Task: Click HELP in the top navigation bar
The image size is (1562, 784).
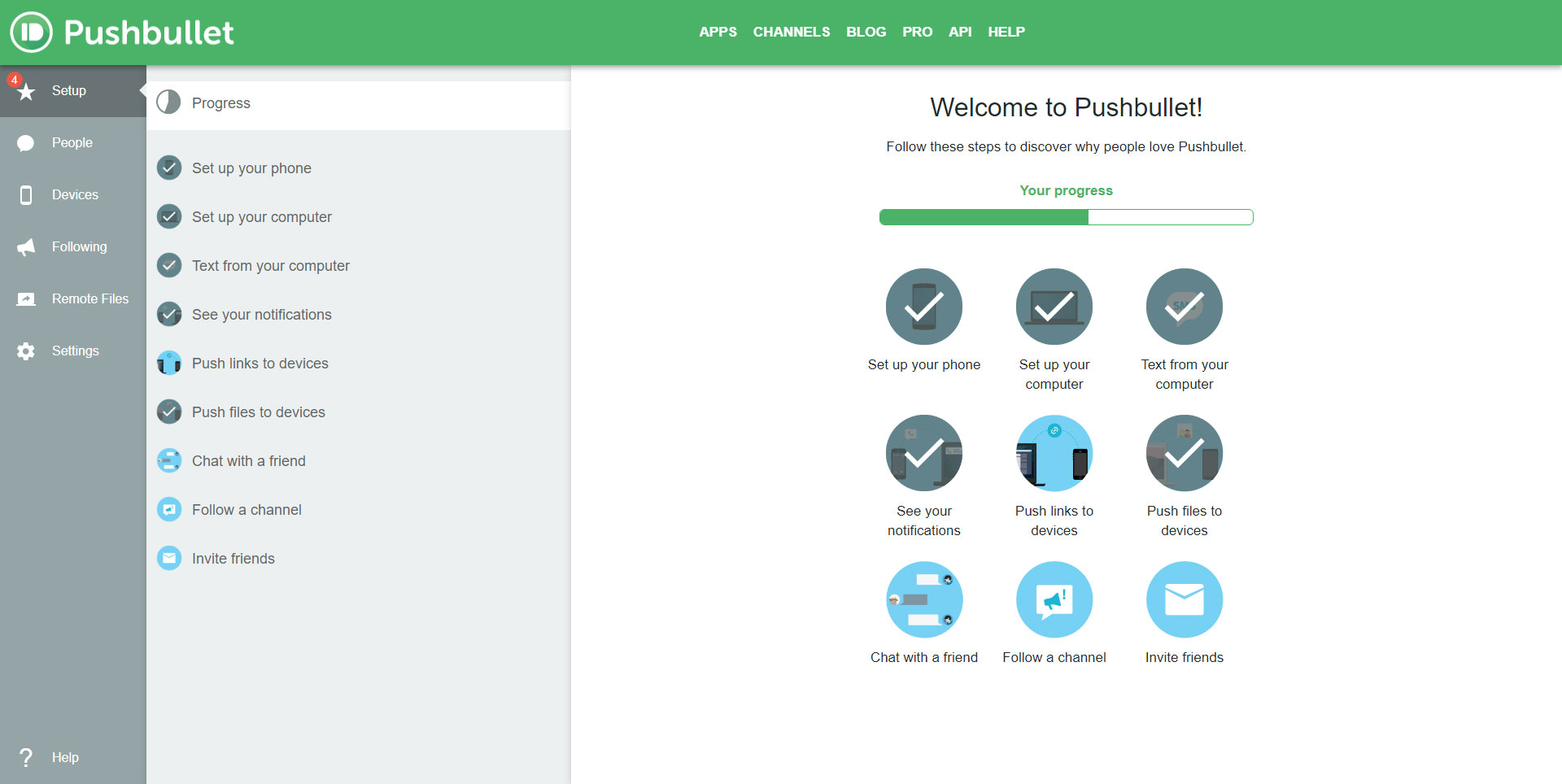Action: [x=1006, y=32]
